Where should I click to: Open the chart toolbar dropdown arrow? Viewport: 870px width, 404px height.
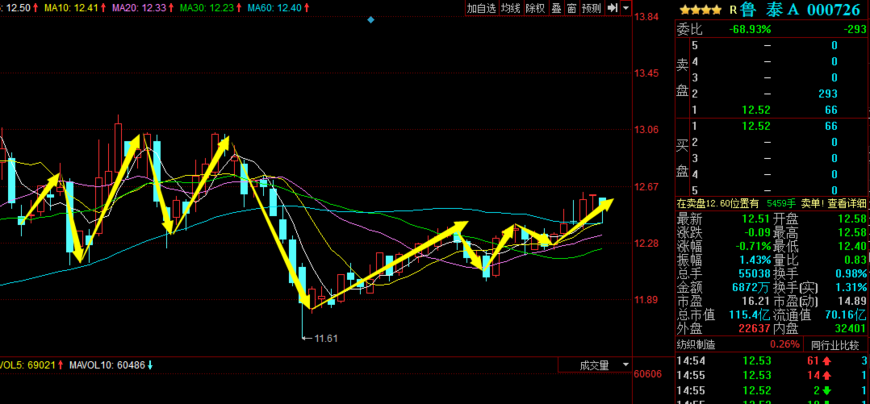pos(626,8)
